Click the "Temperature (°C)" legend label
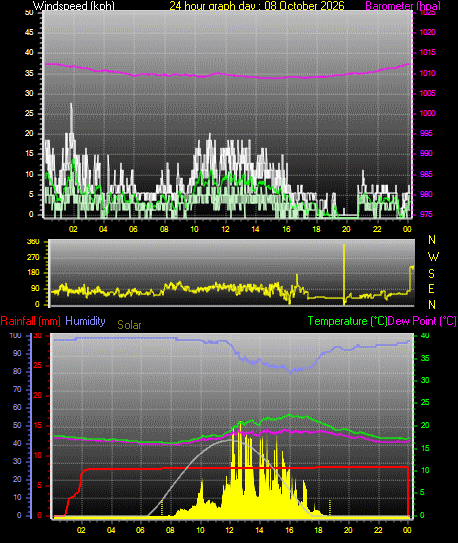The width and height of the screenshot is (458, 543). [x=347, y=321]
